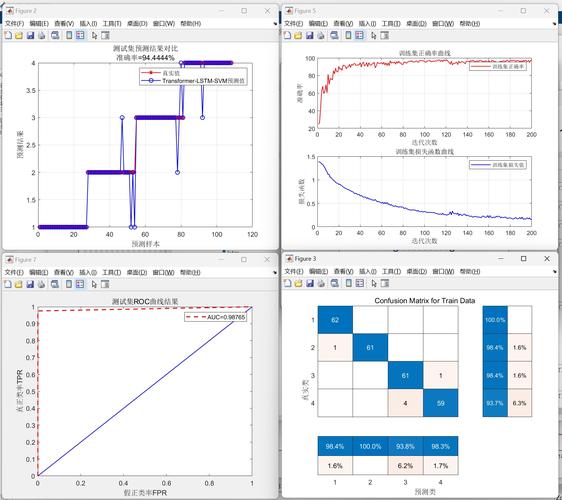Select Edit Plot arrow in Figure 2 toolbar

tap(94, 35)
